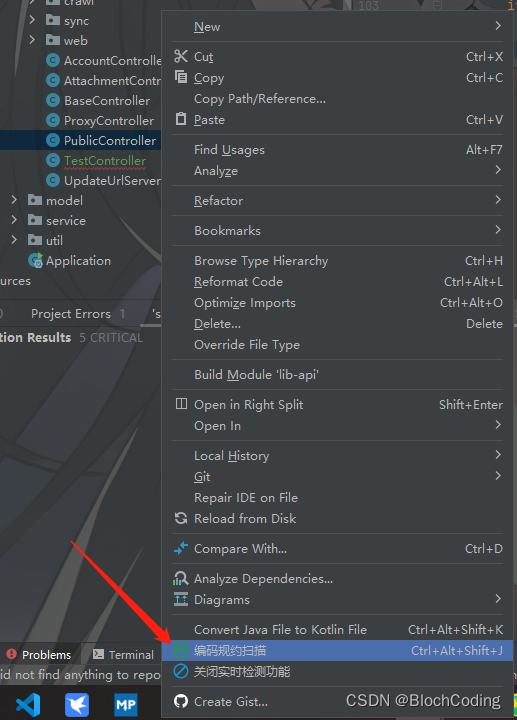Click the Terminal tool window icon
517x720 pixels.
tap(98, 654)
